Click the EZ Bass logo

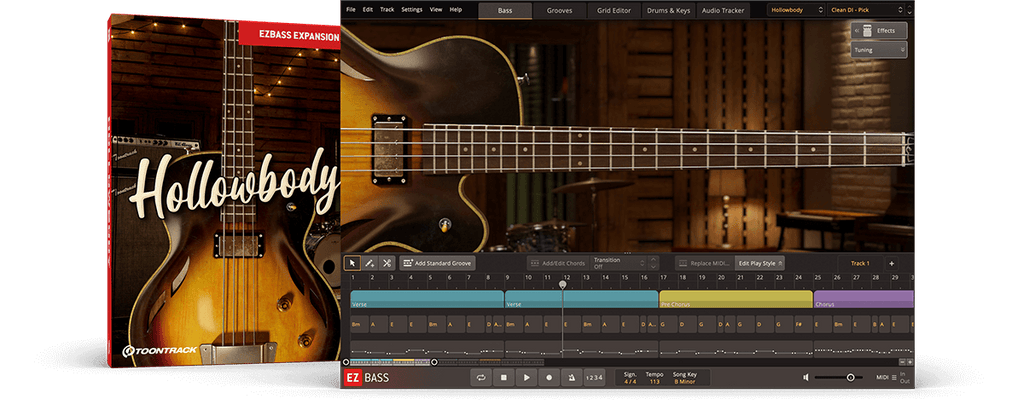coord(366,377)
